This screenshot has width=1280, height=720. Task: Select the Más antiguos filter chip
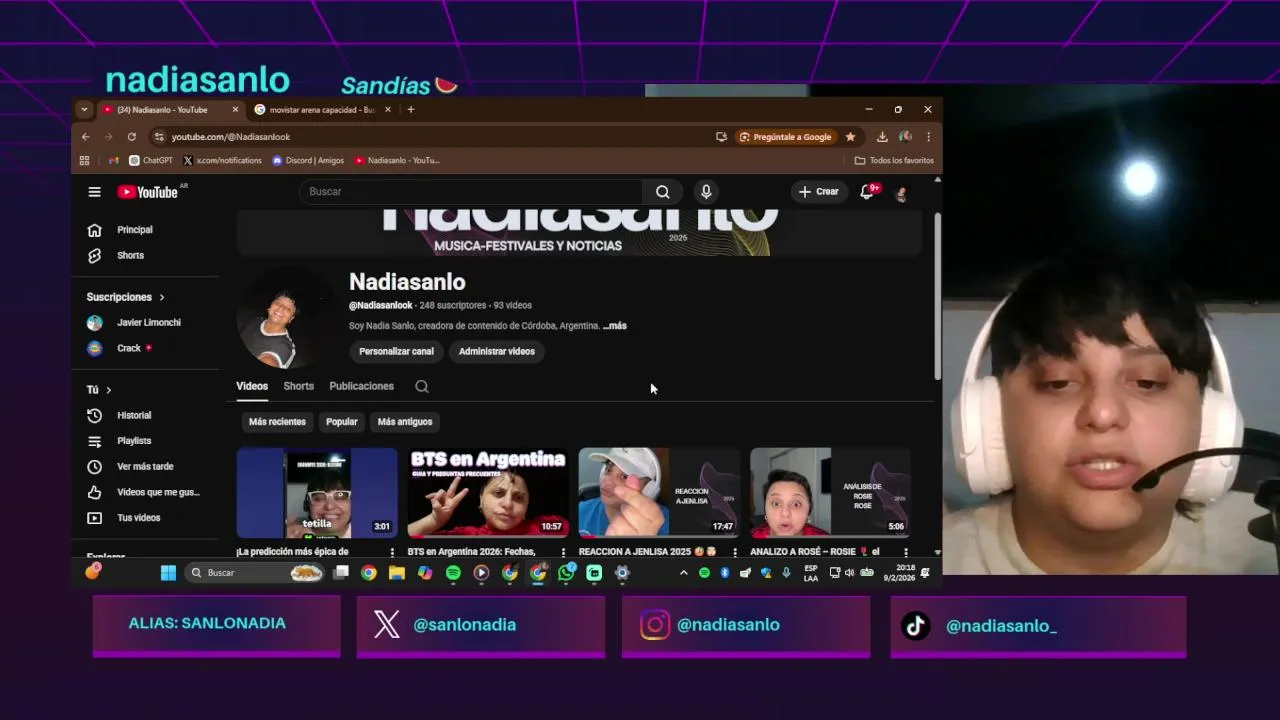click(405, 422)
